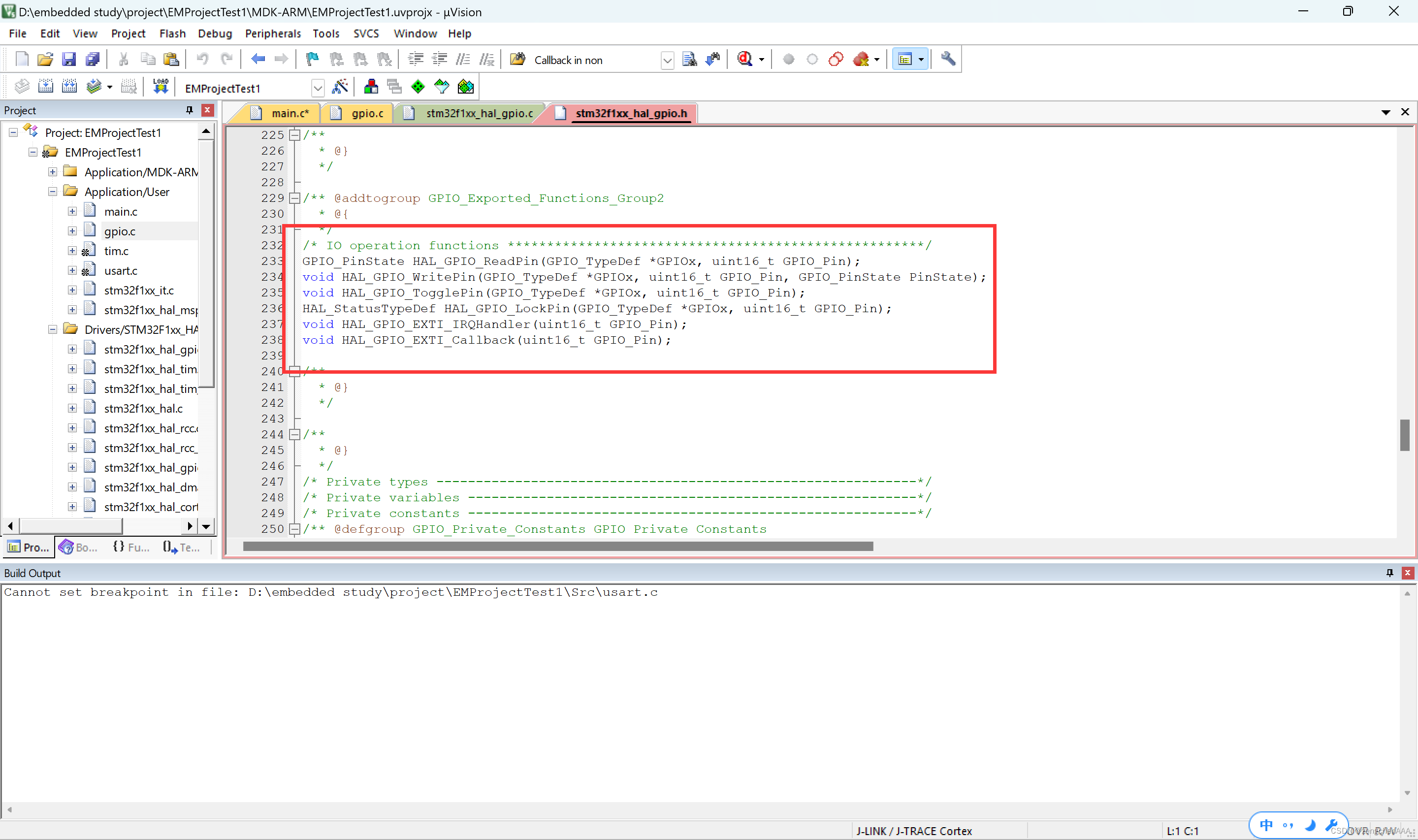Expand gpio.c in Application/User tree

point(70,231)
